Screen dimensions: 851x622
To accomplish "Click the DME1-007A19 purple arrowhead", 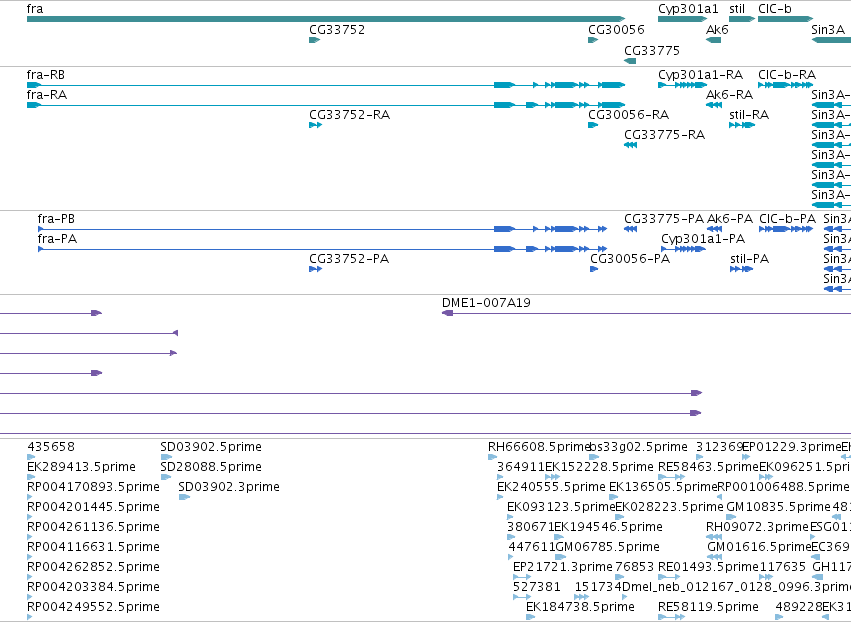I will [x=448, y=313].
